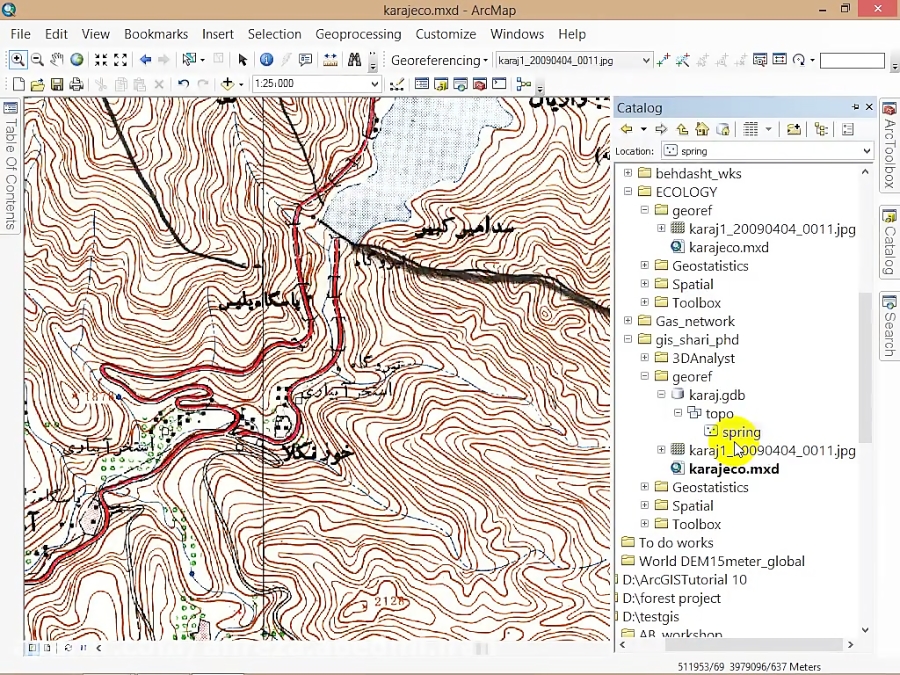Open the Add Data button
The width and height of the screenshot is (900, 675).
coord(228,85)
